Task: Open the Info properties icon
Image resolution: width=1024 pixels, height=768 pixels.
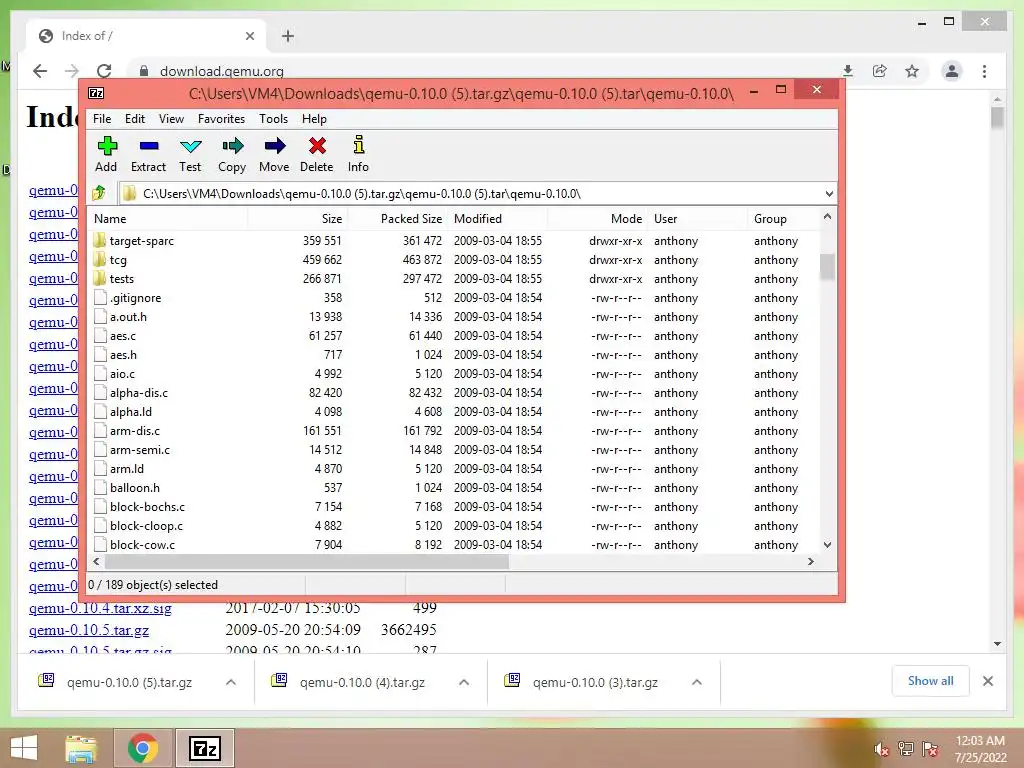Action: [359, 144]
